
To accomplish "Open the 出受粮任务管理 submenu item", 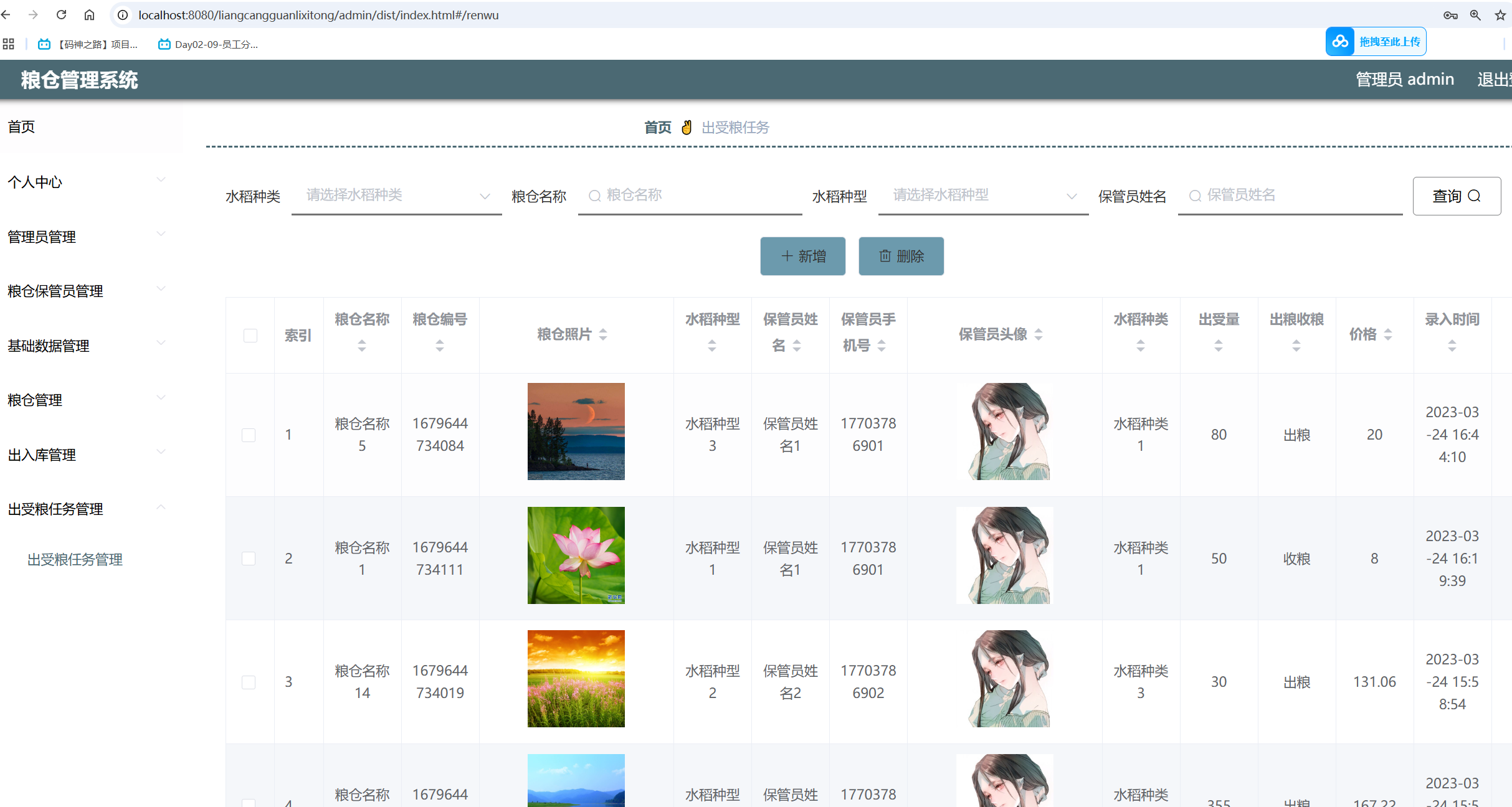I will pos(75,559).
